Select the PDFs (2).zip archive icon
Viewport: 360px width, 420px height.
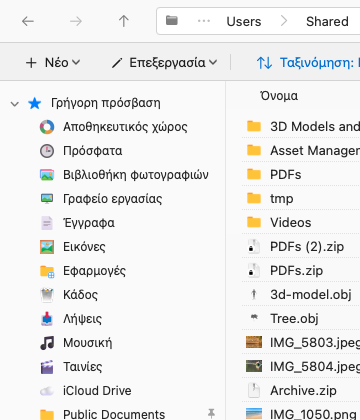pyautogui.click(x=254, y=247)
